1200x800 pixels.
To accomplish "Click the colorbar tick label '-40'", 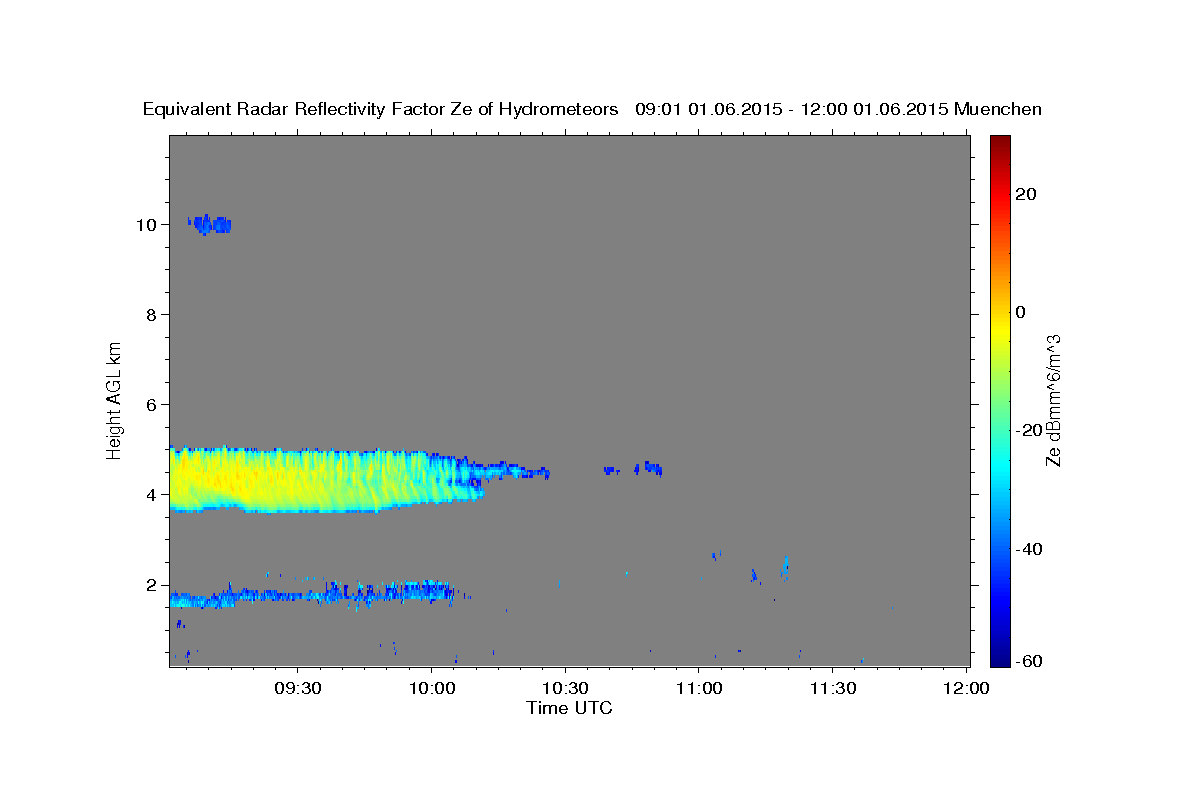I will [1027, 548].
